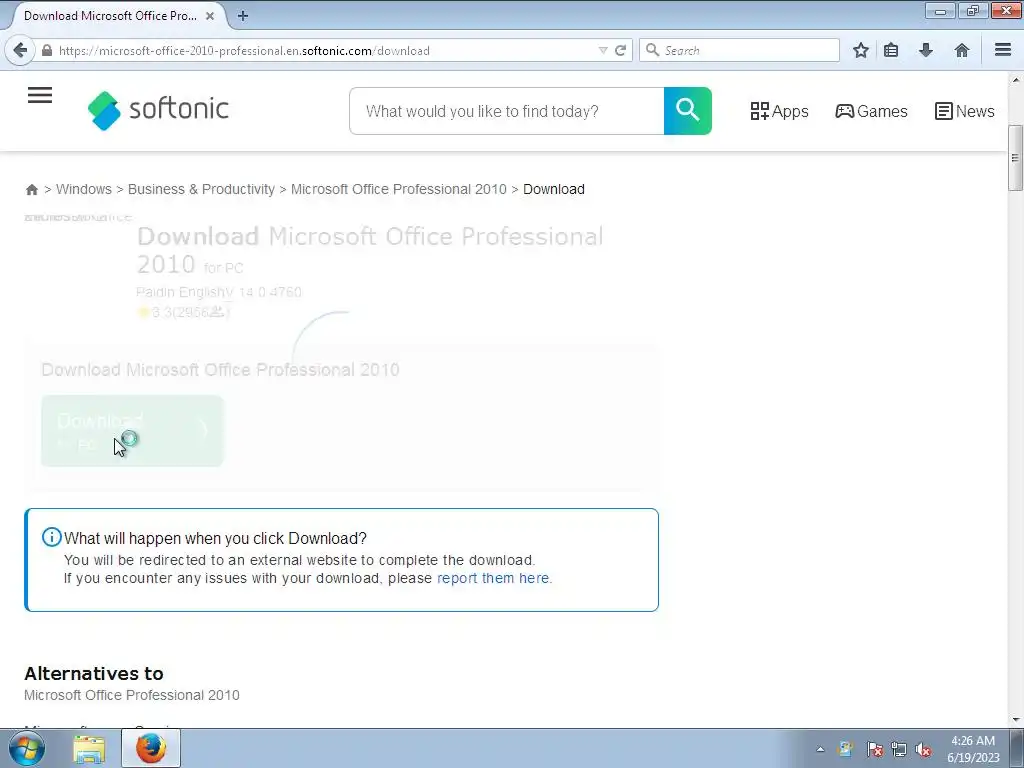The height and width of the screenshot is (768, 1024).
Task: Click the page vertical scrollbar thumb
Action: (1015, 157)
